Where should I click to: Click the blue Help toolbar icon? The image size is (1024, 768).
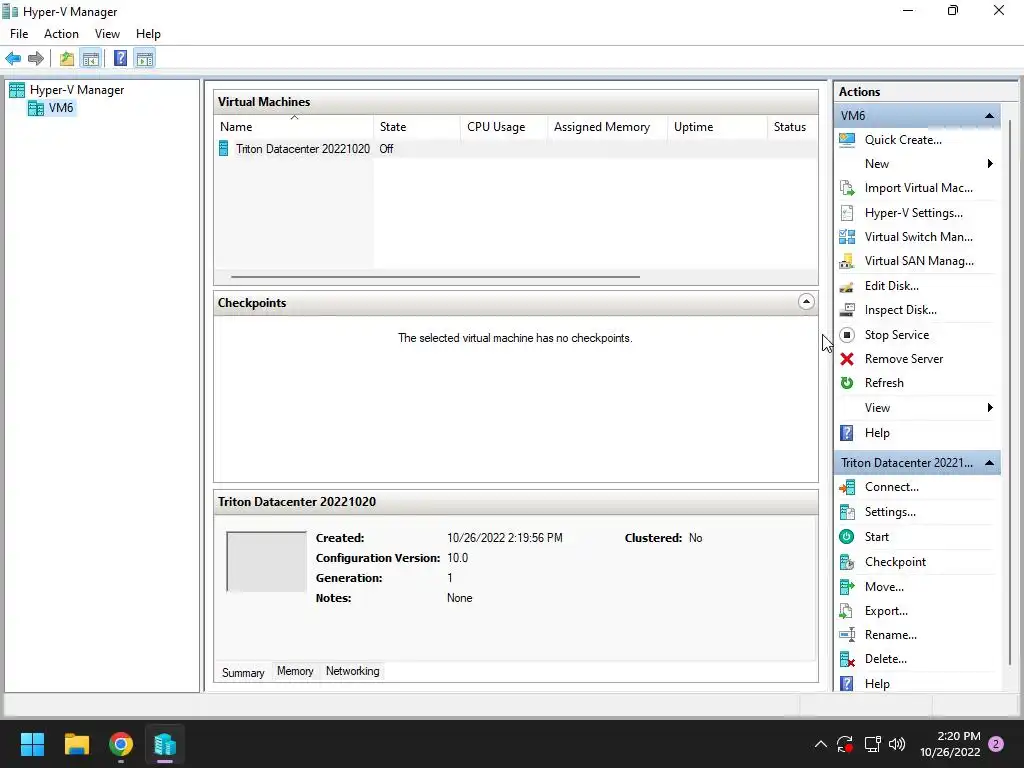(120, 59)
